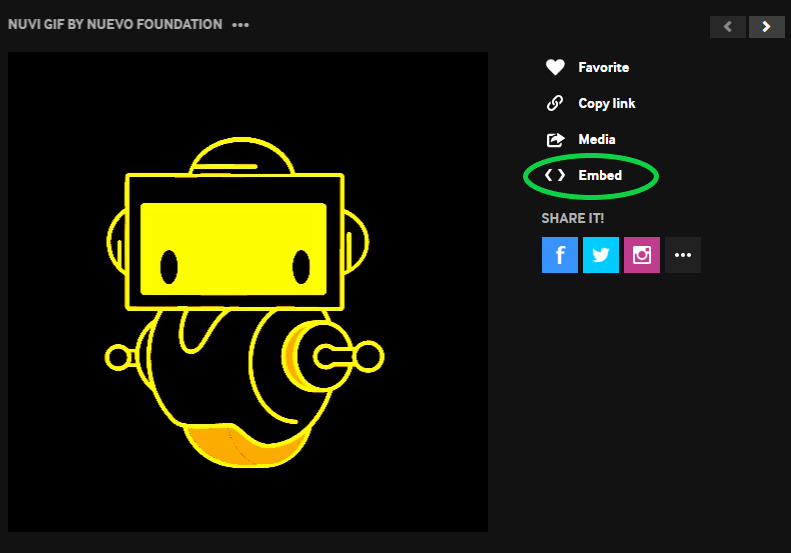Click the share-arrow icon next to Media
The image size is (791, 553).
(555, 139)
